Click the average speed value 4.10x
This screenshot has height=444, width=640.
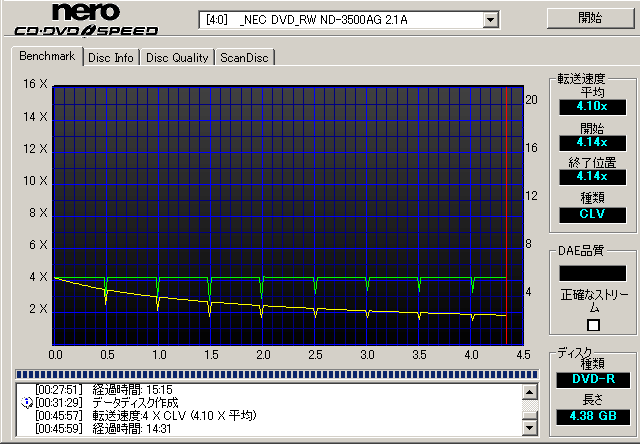[592, 107]
